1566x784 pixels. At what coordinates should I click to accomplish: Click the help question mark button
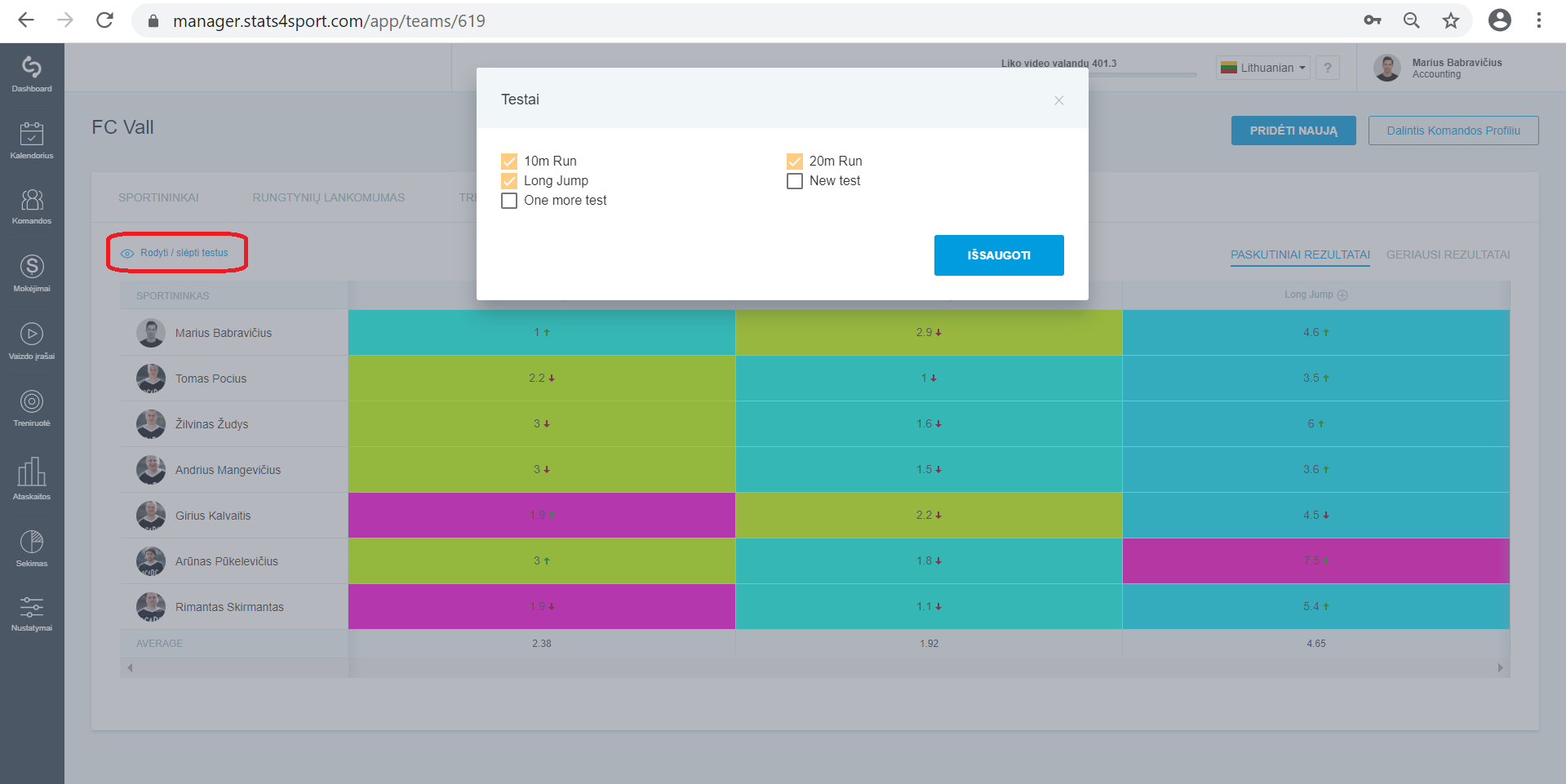point(1328,68)
